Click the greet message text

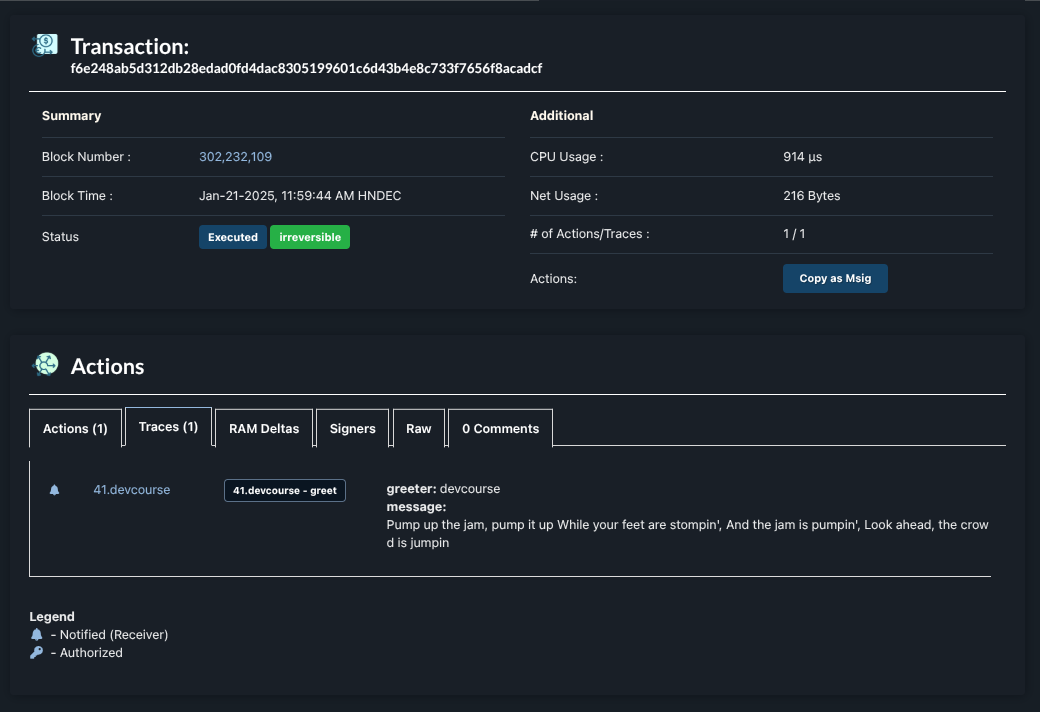[x=686, y=533]
